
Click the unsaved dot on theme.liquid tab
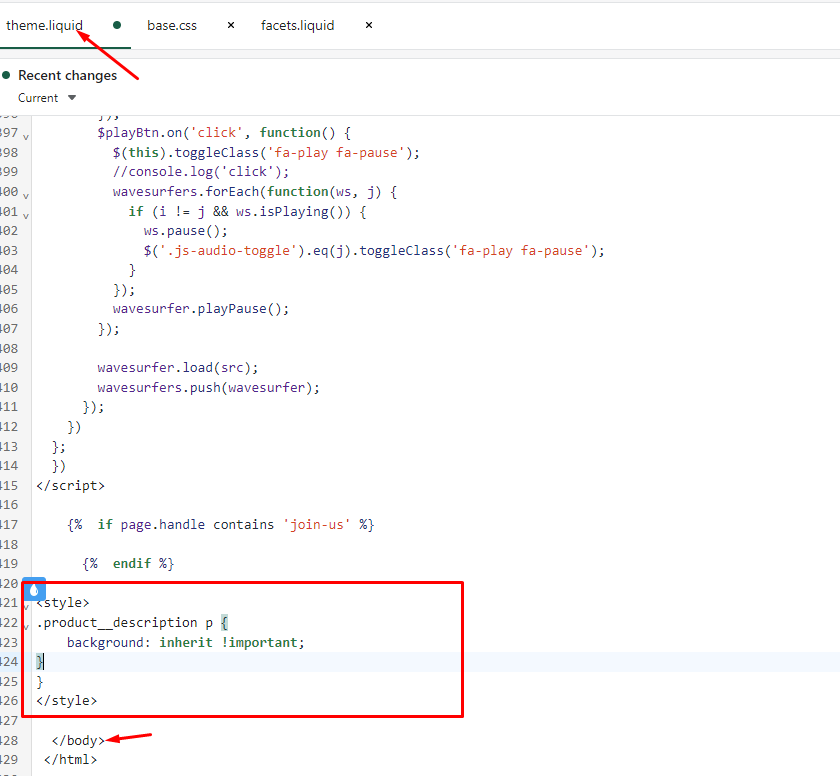point(117,25)
